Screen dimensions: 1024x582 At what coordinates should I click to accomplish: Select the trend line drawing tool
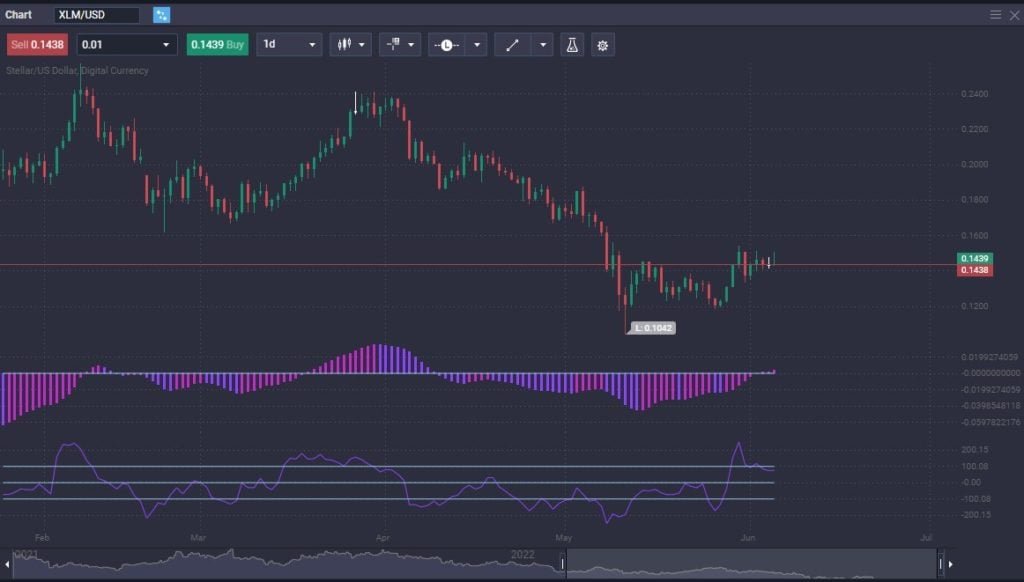pyautogui.click(x=512, y=44)
